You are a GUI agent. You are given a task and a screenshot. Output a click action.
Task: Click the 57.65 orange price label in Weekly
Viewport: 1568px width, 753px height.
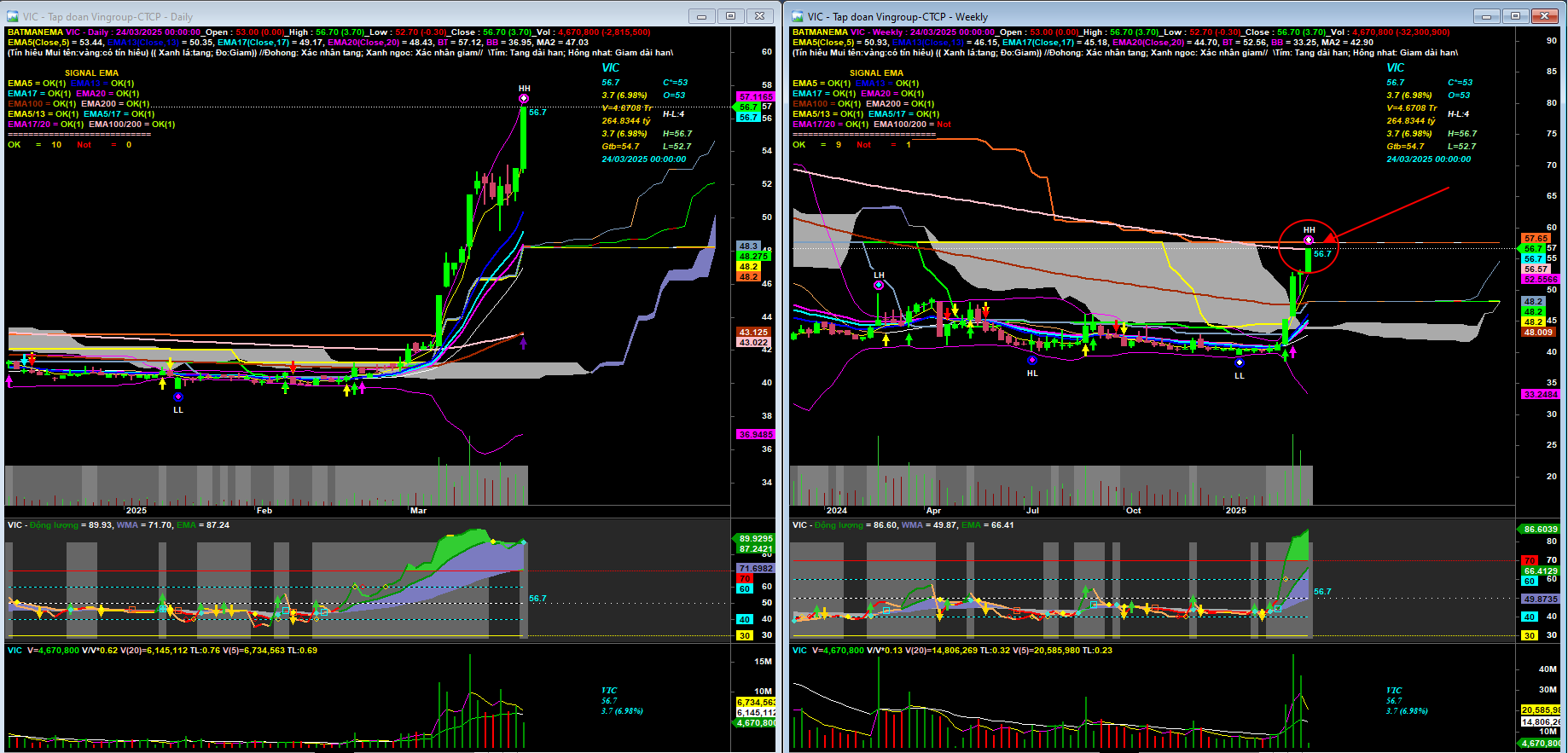(1536, 239)
